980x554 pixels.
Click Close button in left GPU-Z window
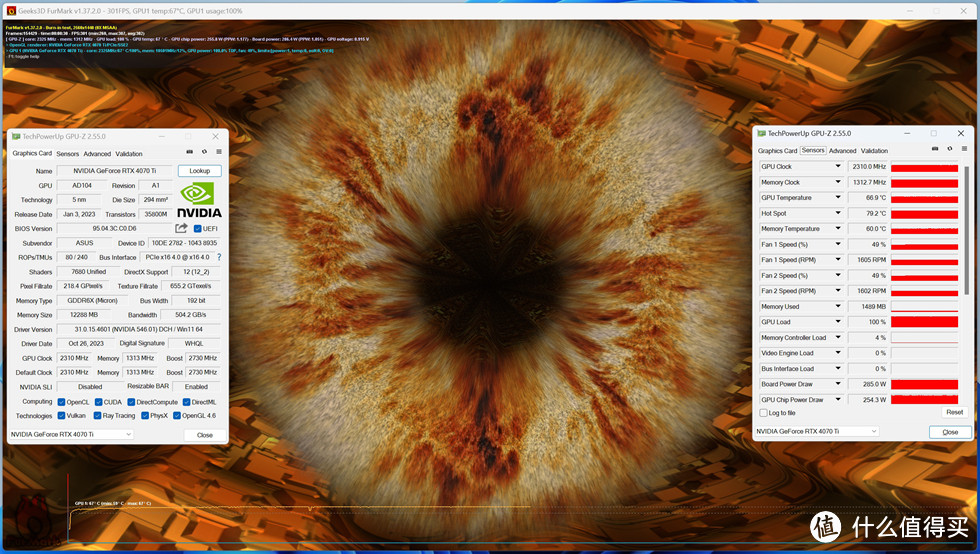point(204,435)
